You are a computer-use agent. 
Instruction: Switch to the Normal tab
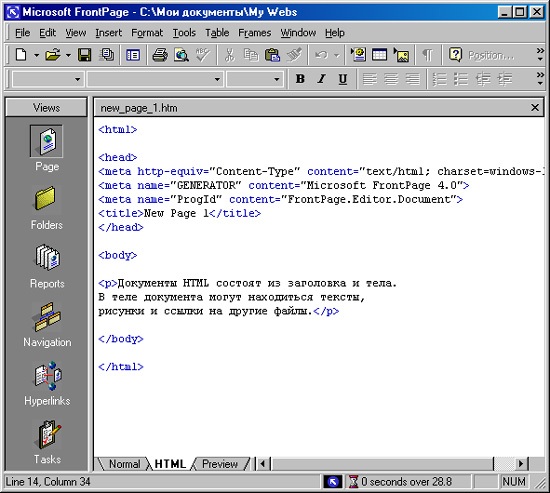[124, 464]
